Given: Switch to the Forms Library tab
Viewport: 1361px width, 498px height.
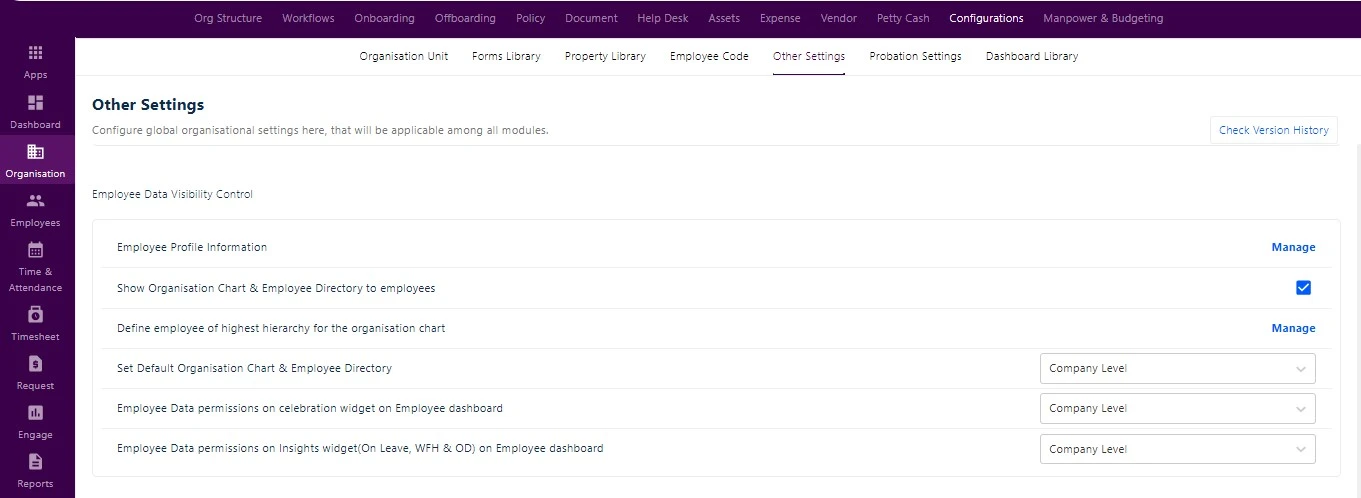Looking at the screenshot, I should pyautogui.click(x=506, y=57).
